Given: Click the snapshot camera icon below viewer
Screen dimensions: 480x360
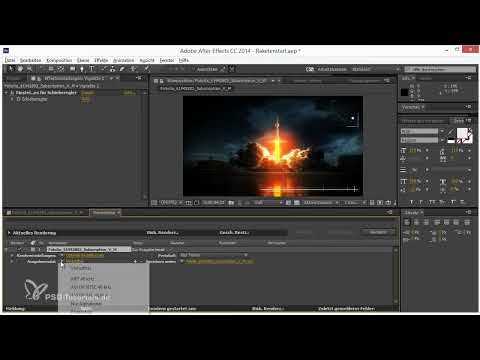Looking at the screenshot, I should coord(231,203).
